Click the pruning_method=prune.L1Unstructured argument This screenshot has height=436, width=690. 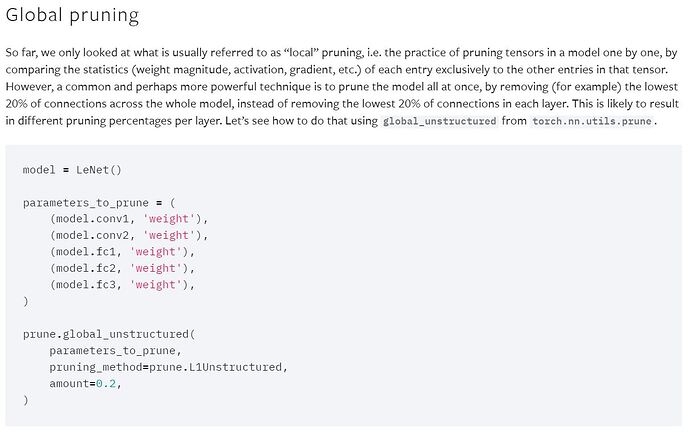pyautogui.click(x=168, y=367)
